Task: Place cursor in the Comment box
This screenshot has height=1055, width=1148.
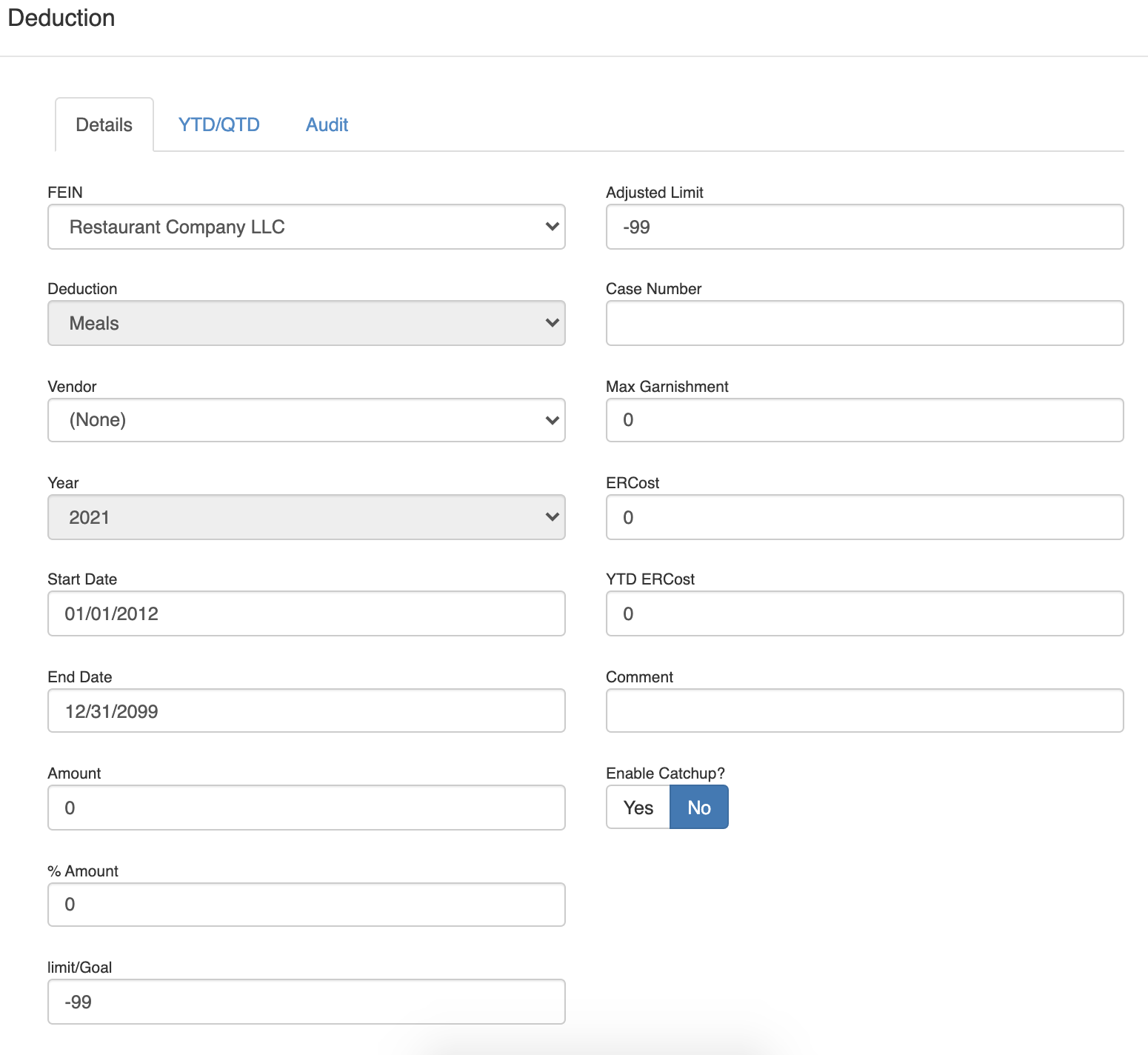Action: click(864, 710)
